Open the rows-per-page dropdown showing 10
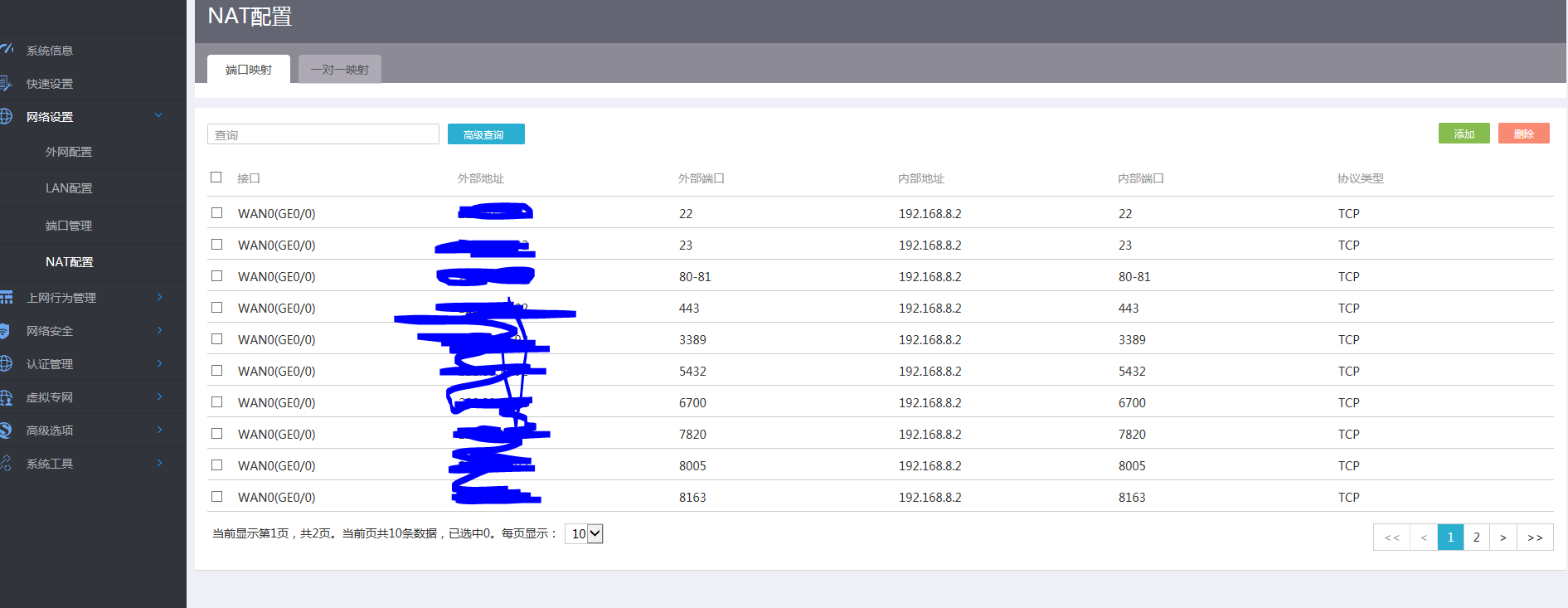1568x608 pixels. click(584, 533)
